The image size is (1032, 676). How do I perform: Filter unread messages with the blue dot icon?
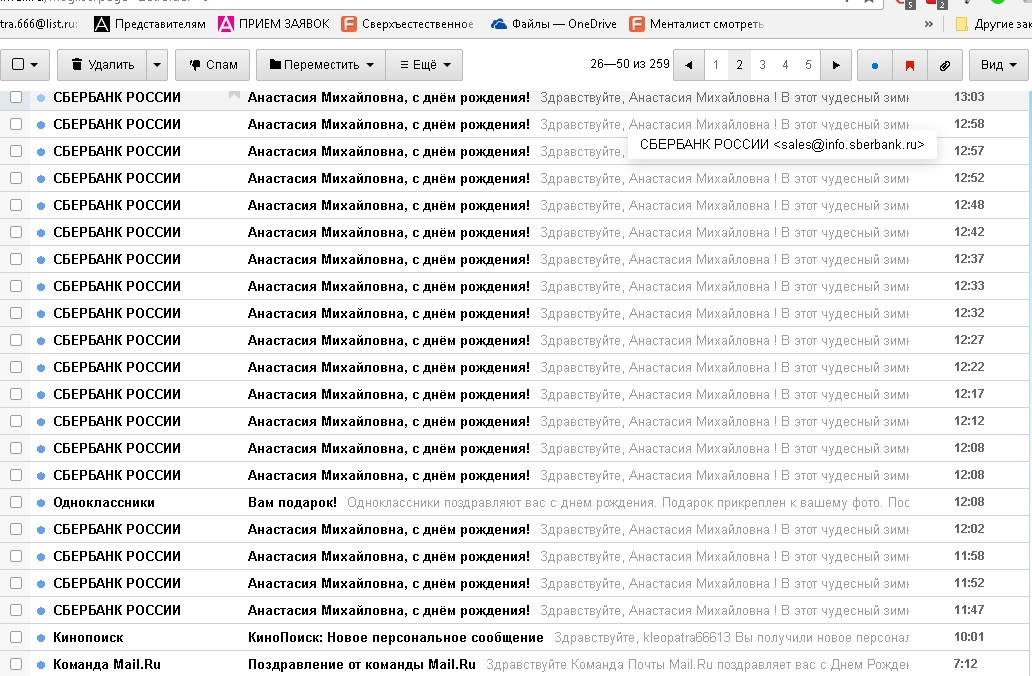875,65
